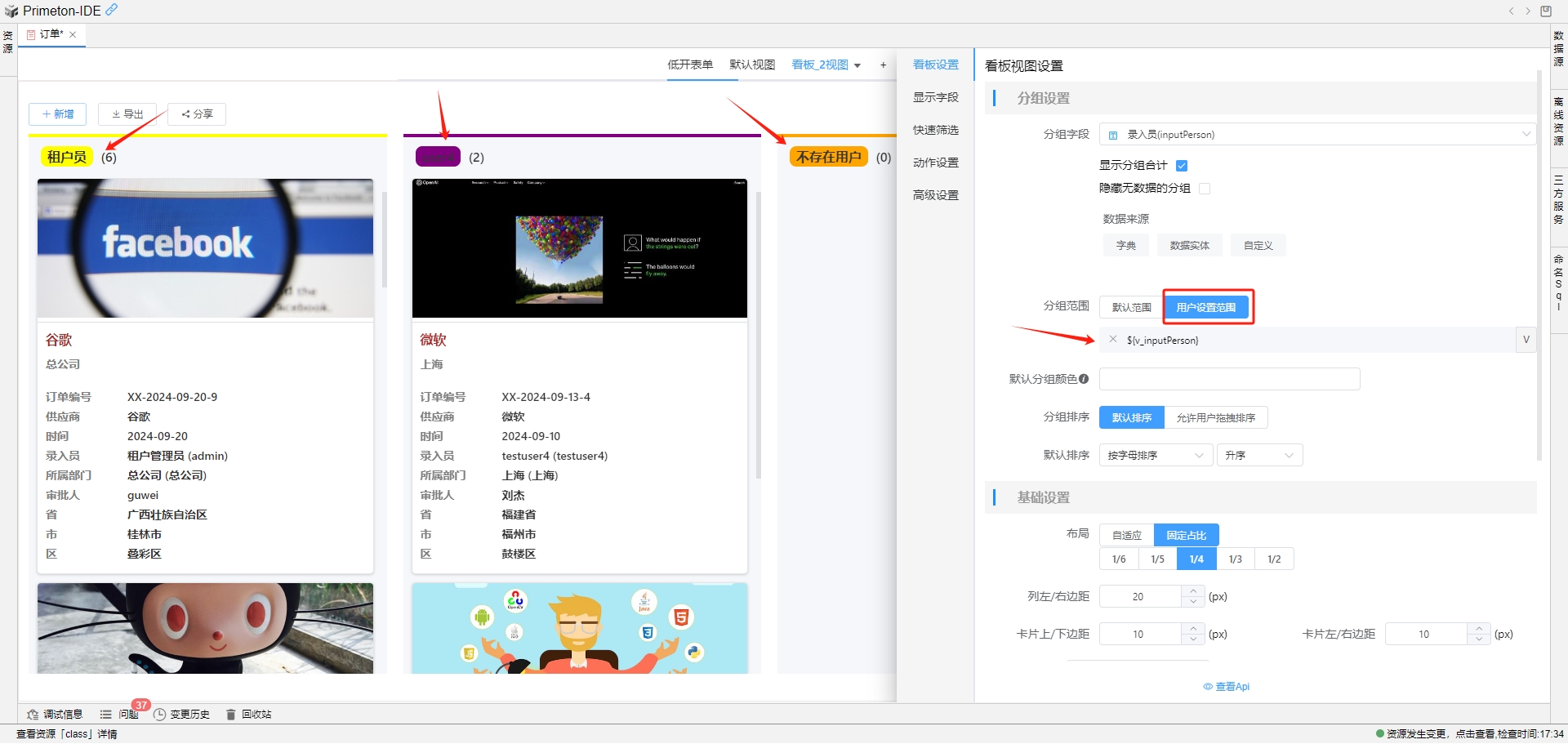Switch to 显示字段 settings tab

[x=935, y=97]
